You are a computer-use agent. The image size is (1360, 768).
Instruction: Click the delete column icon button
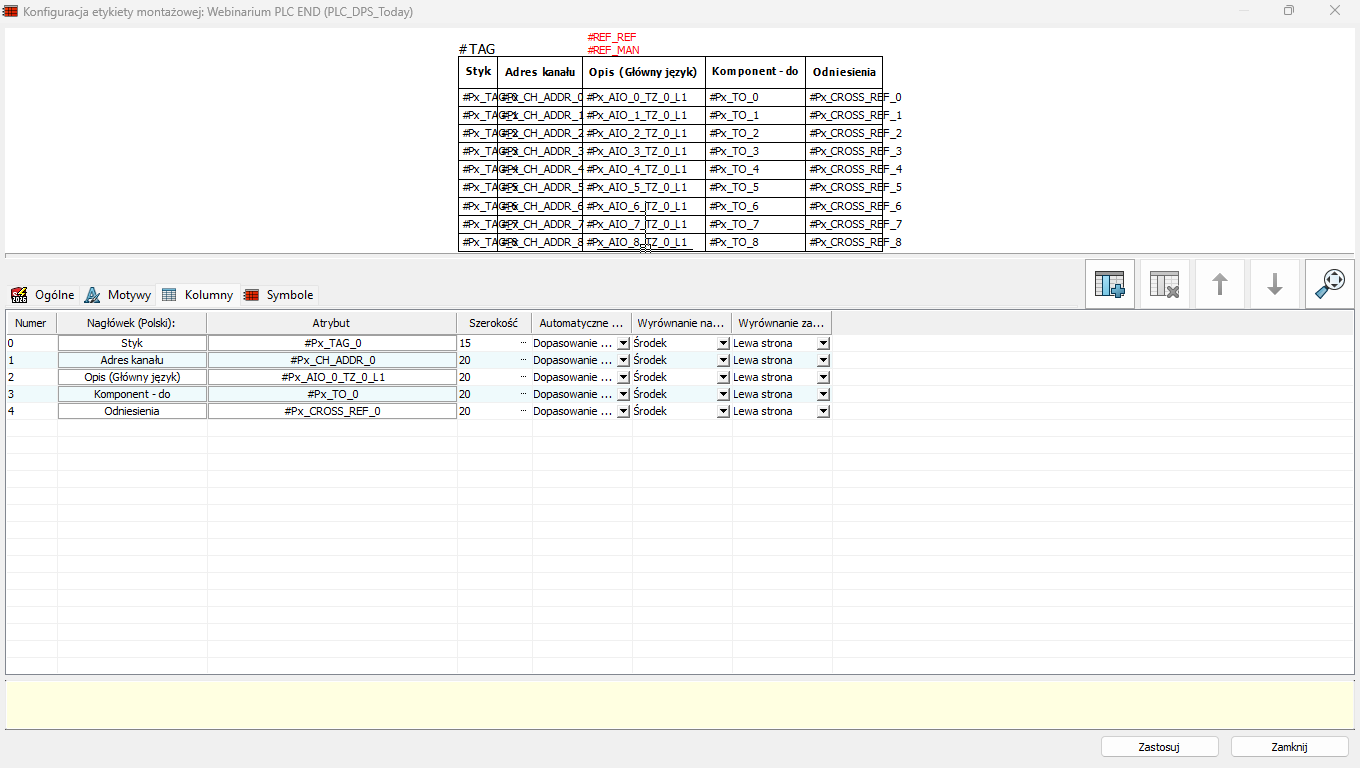pyautogui.click(x=1164, y=285)
